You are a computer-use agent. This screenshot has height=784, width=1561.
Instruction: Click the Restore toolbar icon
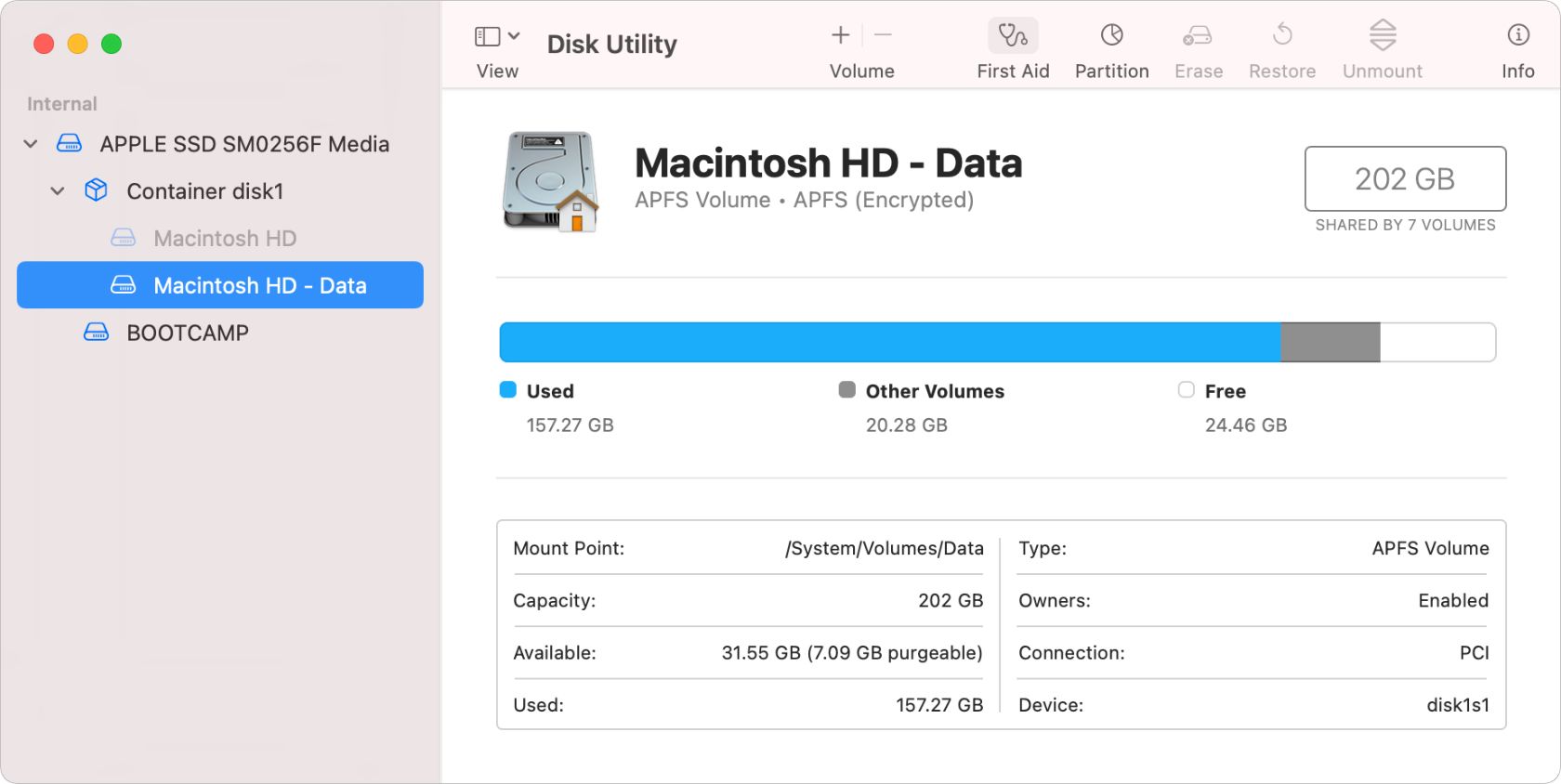tap(1281, 37)
